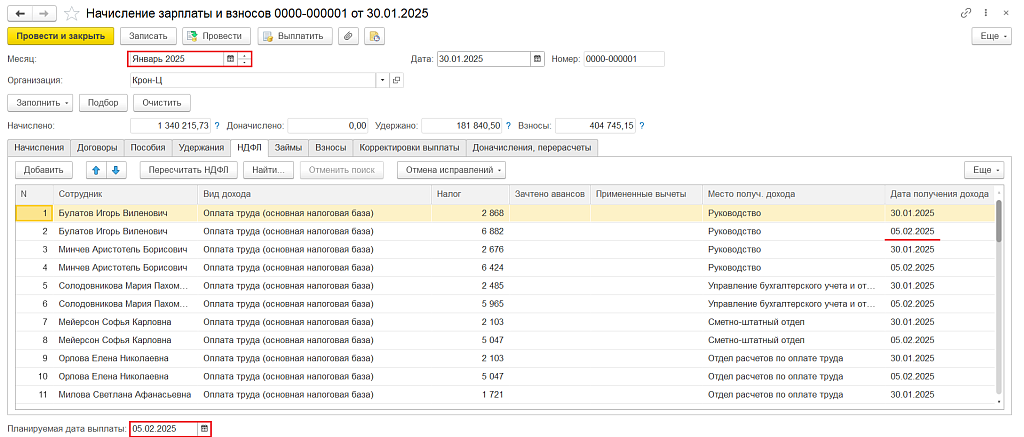Open calendar picker in Месяц field
Viewport: 1024px width, 437px height.
pos(230,59)
